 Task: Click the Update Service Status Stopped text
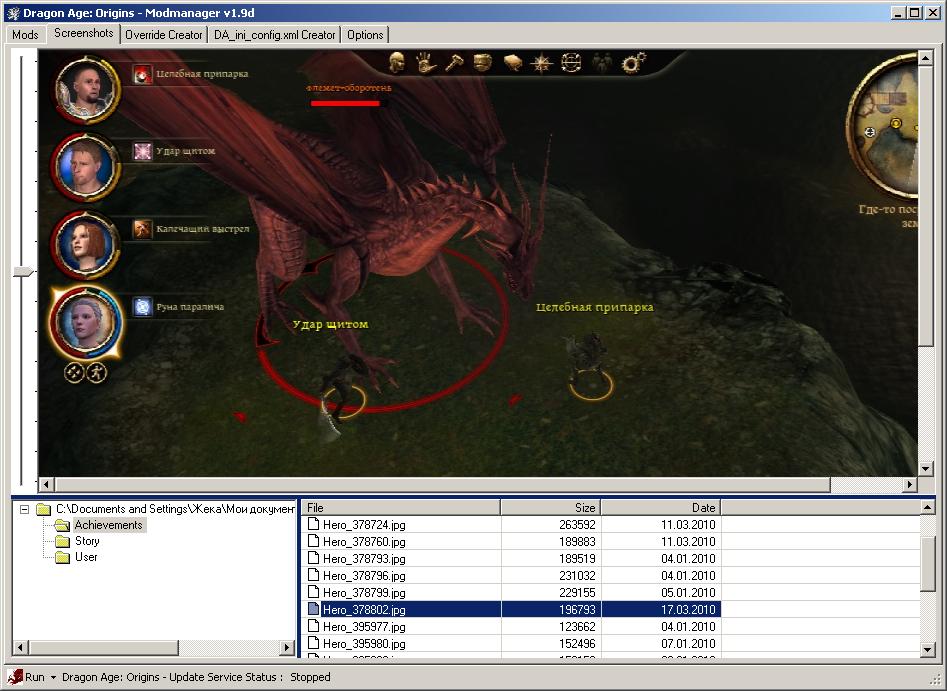[x=196, y=677]
